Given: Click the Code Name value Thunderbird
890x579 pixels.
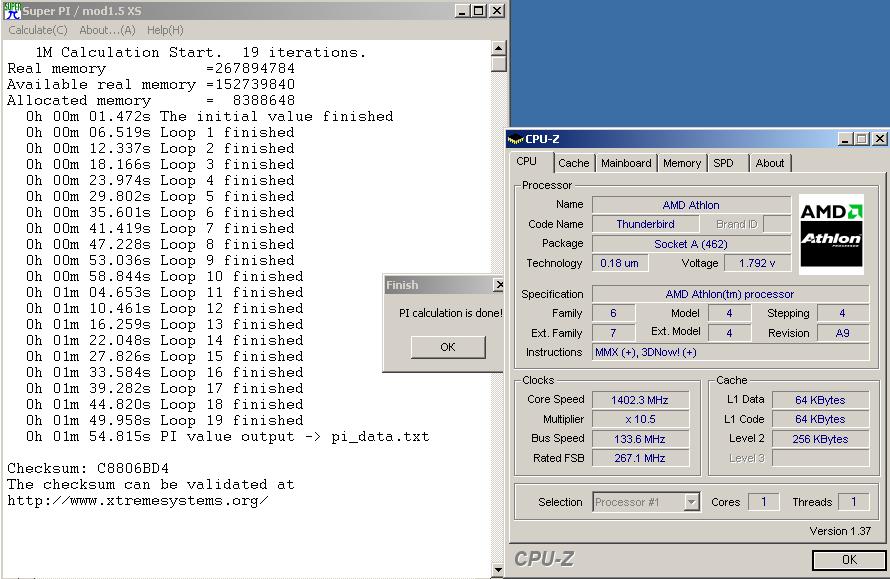Looking at the screenshot, I should 645,224.
